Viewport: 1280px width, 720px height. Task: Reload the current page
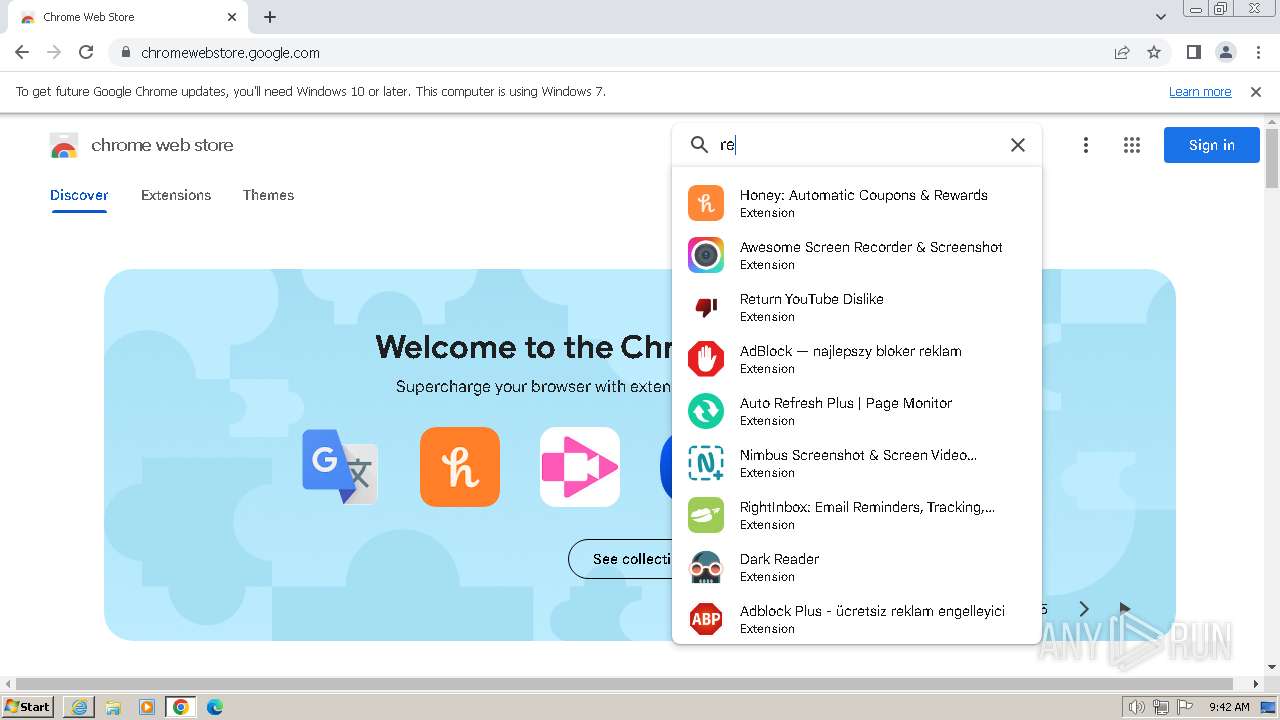86,53
